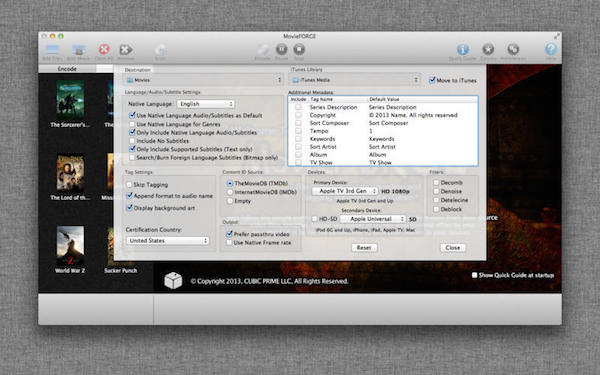The image size is (600, 375).
Task: Toggle Only Include Supported Subtitles checkbox
Action: (x=132, y=149)
